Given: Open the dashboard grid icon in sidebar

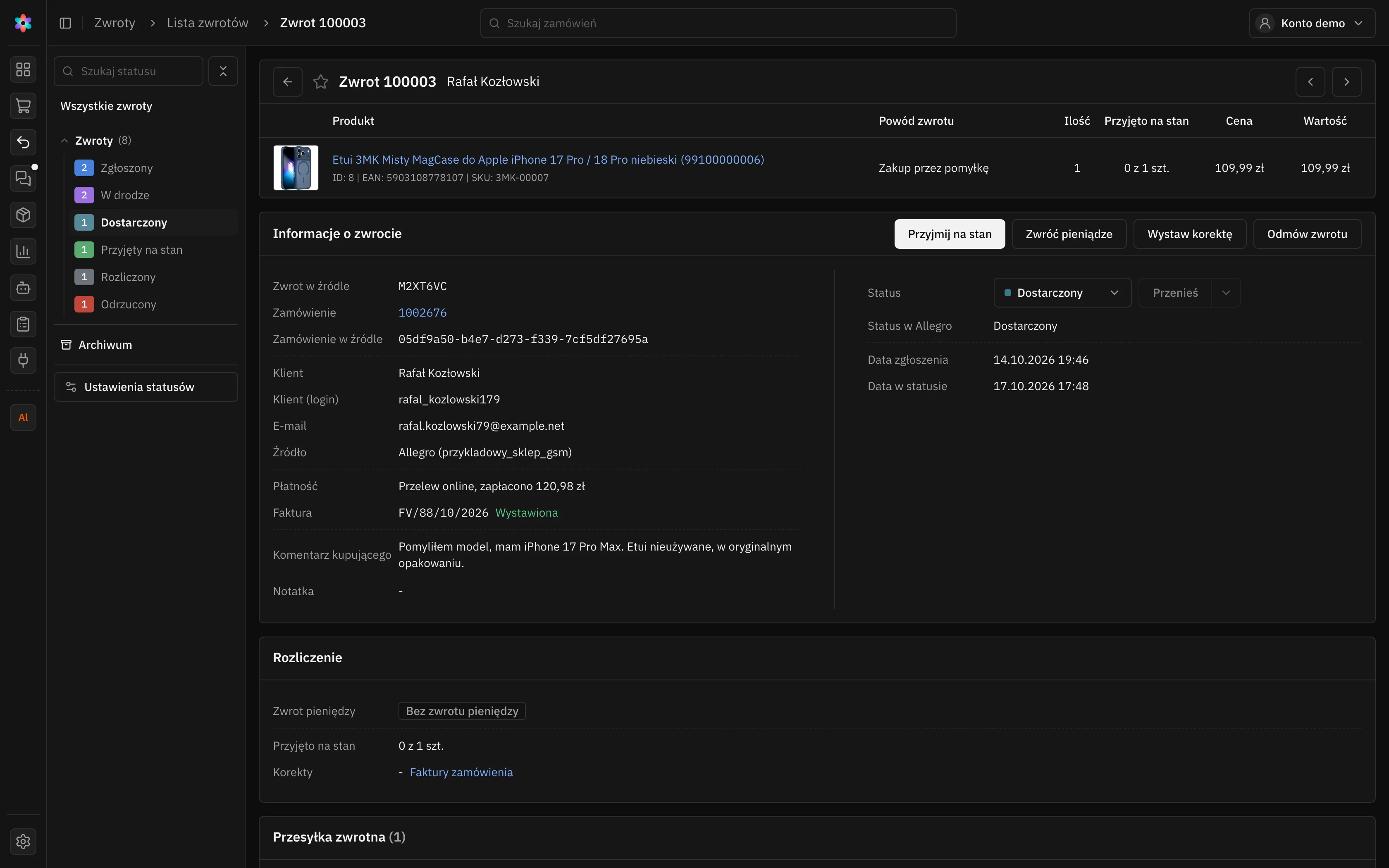Looking at the screenshot, I should 23,69.
